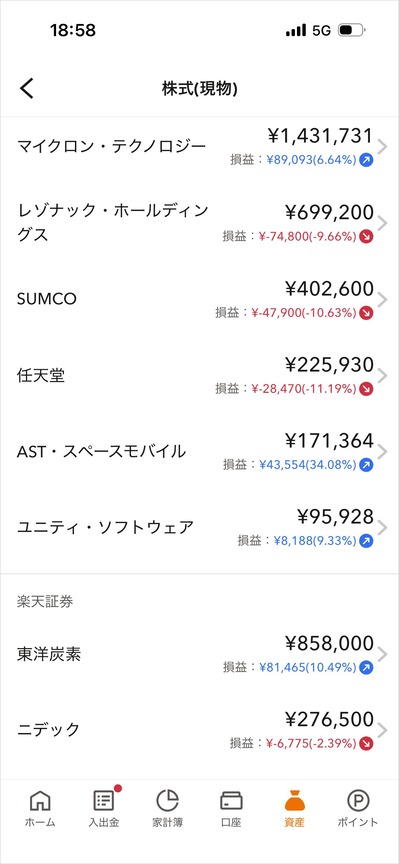Open ユニティ・ソフトウェア stock entry
Image resolution: width=399 pixels, height=864 pixels.
coord(200,528)
